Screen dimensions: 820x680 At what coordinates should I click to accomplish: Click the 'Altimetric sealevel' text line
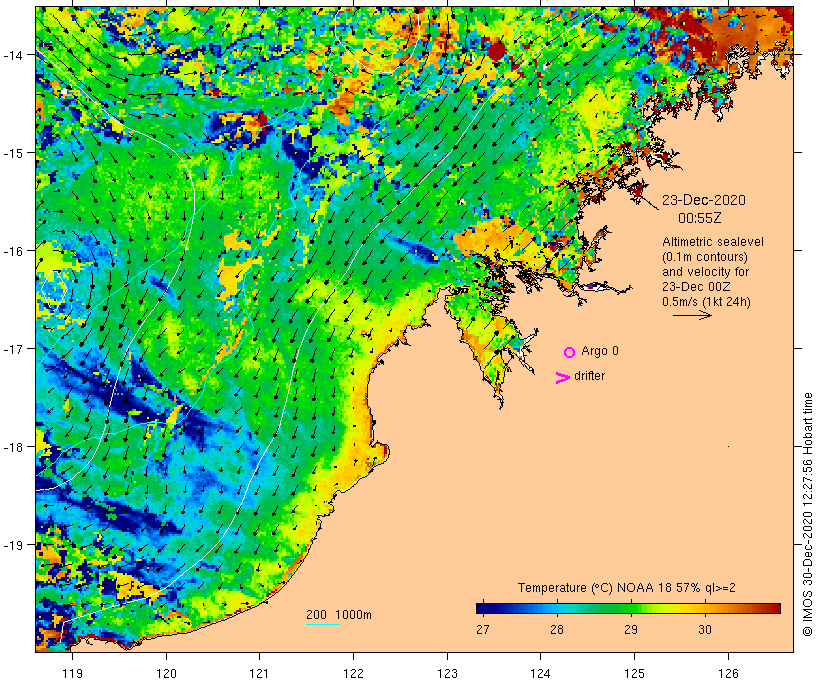713,242
